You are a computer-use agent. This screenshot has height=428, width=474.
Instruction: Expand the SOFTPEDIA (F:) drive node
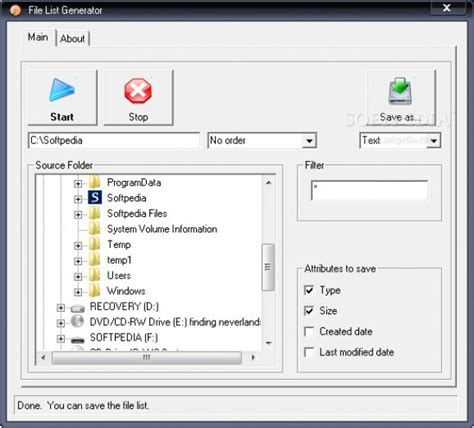61,339
